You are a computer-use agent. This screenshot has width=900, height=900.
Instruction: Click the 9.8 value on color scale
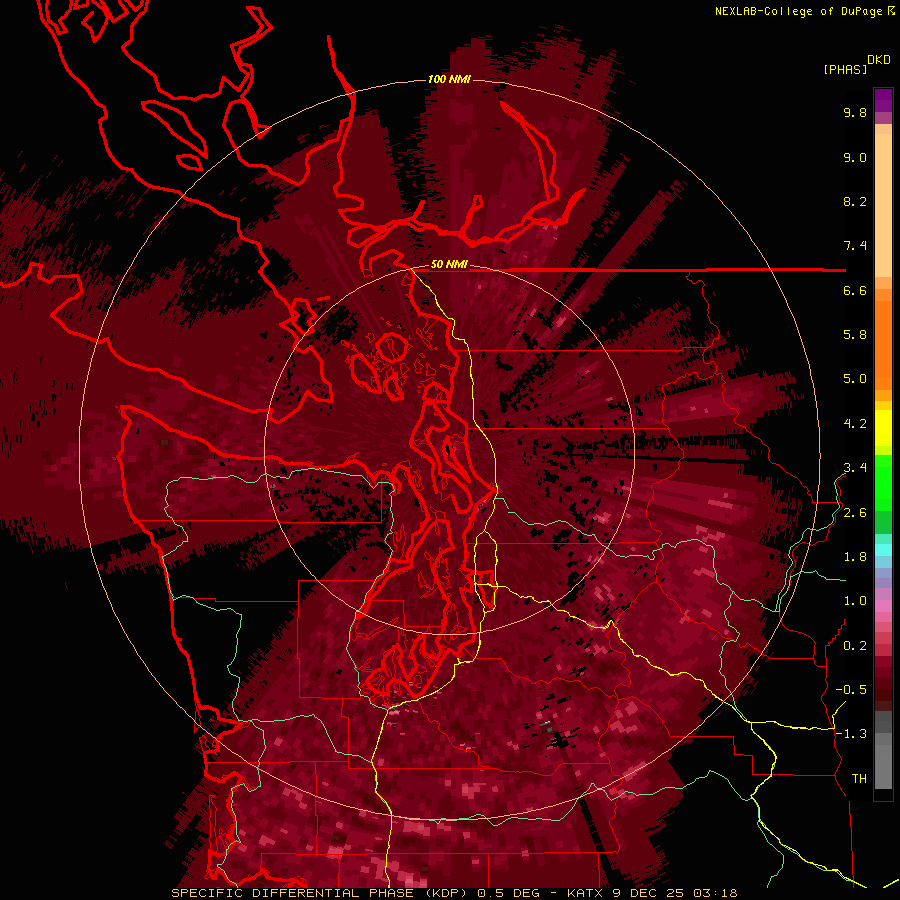855,112
